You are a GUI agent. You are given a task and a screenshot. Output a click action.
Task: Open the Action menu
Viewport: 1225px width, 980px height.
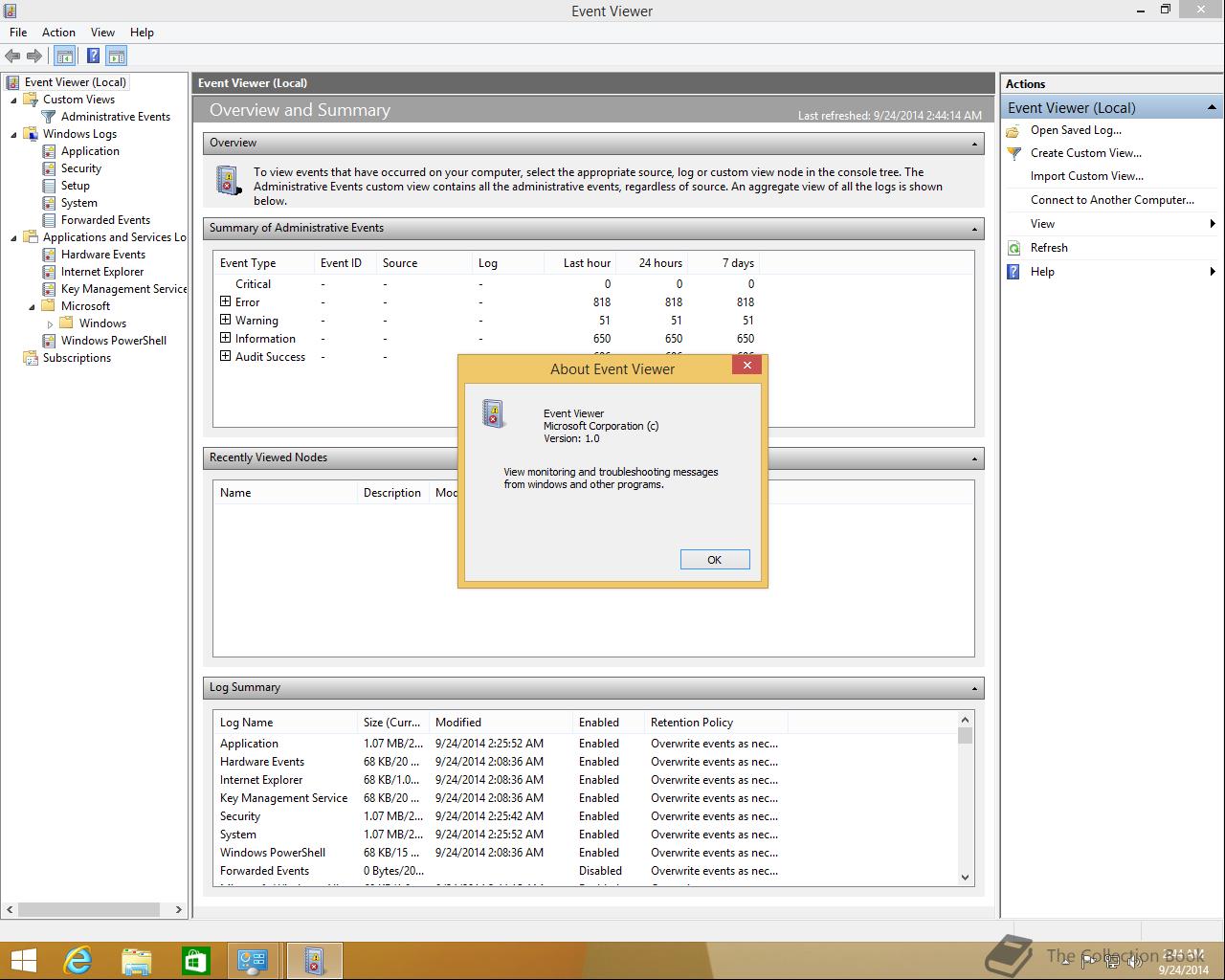point(58,32)
